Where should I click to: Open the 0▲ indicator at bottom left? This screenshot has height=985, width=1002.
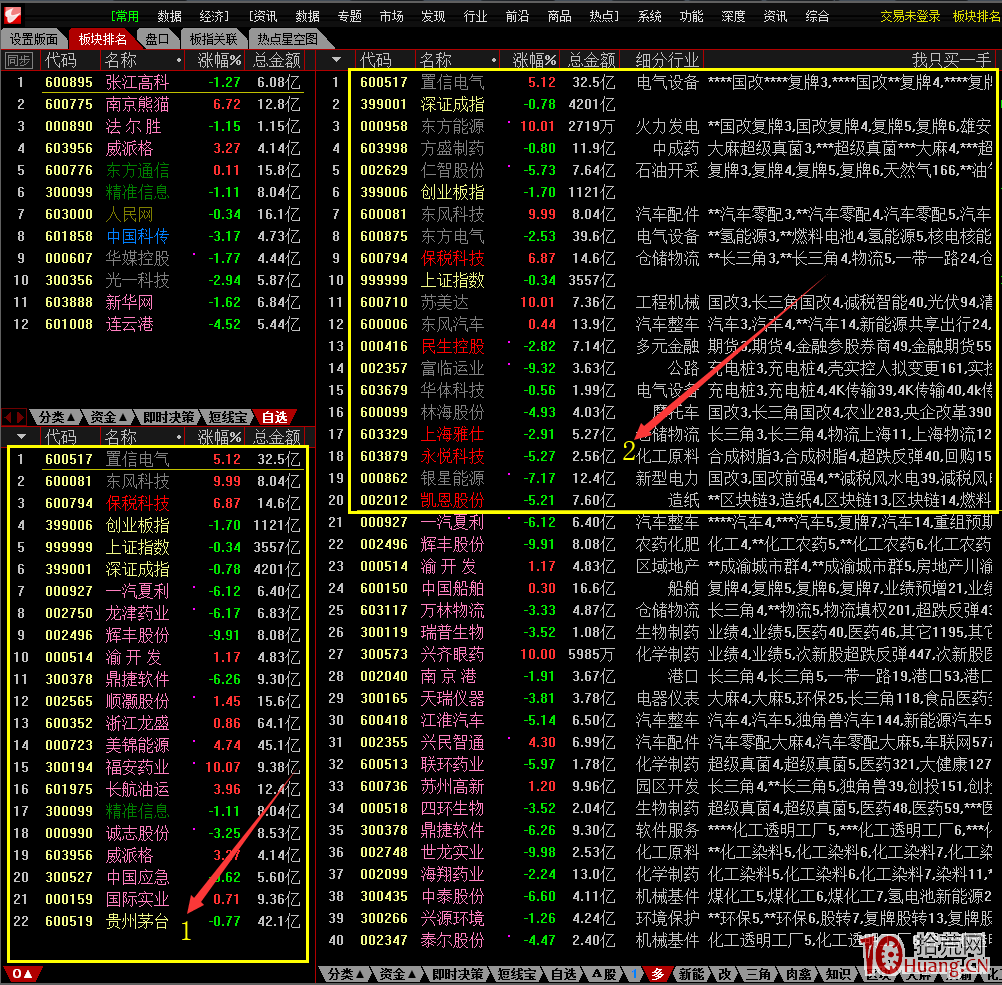click(x=22, y=973)
